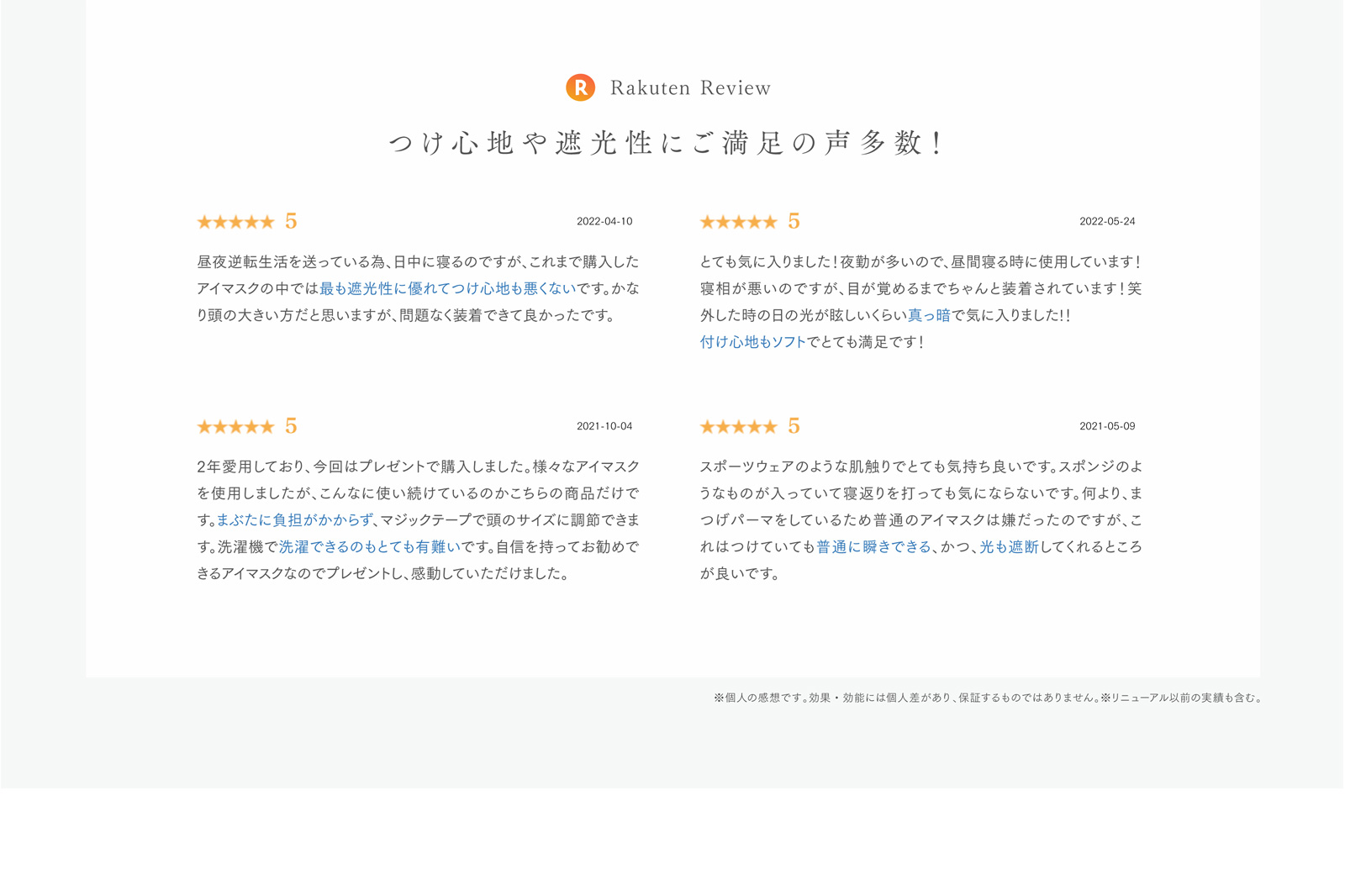
Task: Click review line starting 昼夜逆転生活を送っている為
Action: tap(418, 262)
